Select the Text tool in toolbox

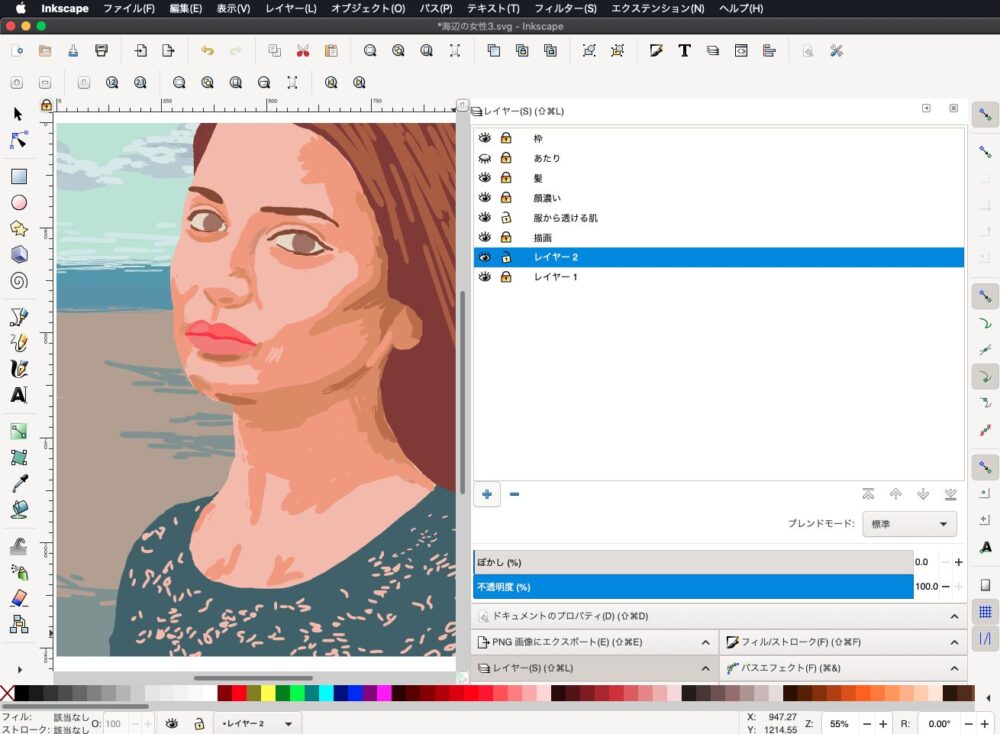(18, 395)
